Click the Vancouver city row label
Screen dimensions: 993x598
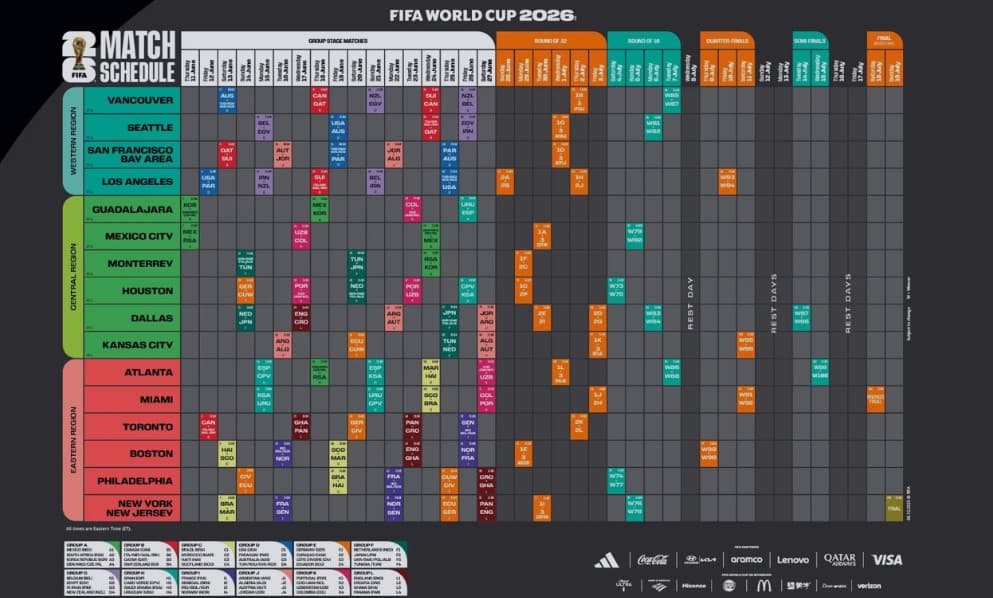click(x=131, y=100)
